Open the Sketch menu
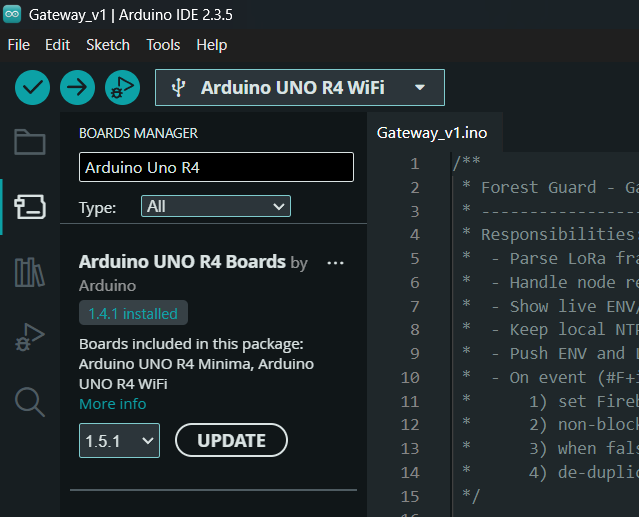The height and width of the screenshot is (517, 639). click(108, 45)
